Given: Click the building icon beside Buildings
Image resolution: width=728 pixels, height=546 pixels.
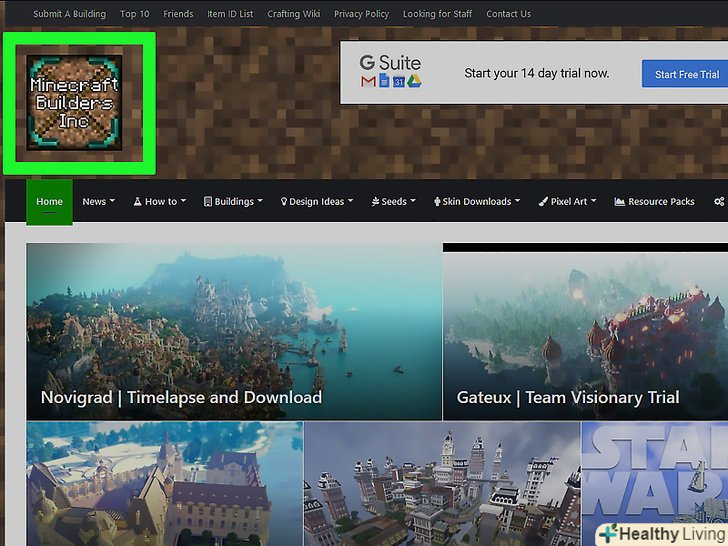Looking at the screenshot, I should click(x=208, y=202).
